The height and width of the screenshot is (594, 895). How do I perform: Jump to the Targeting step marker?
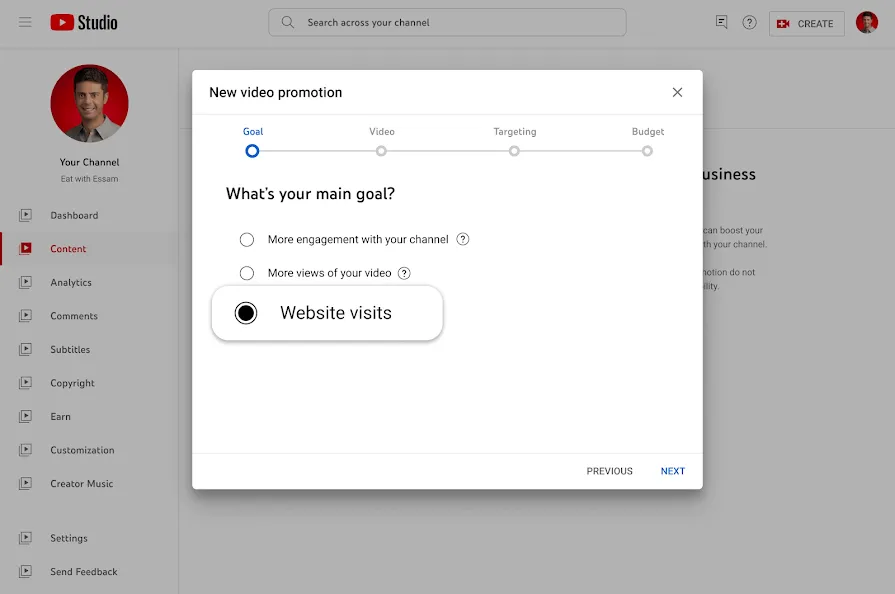point(514,151)
